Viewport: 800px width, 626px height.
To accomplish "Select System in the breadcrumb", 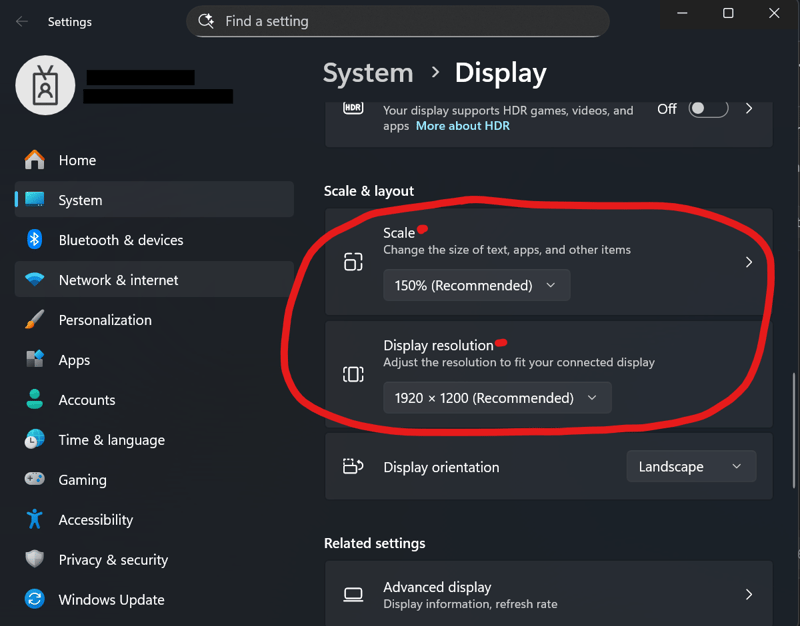I will (368, 72).
